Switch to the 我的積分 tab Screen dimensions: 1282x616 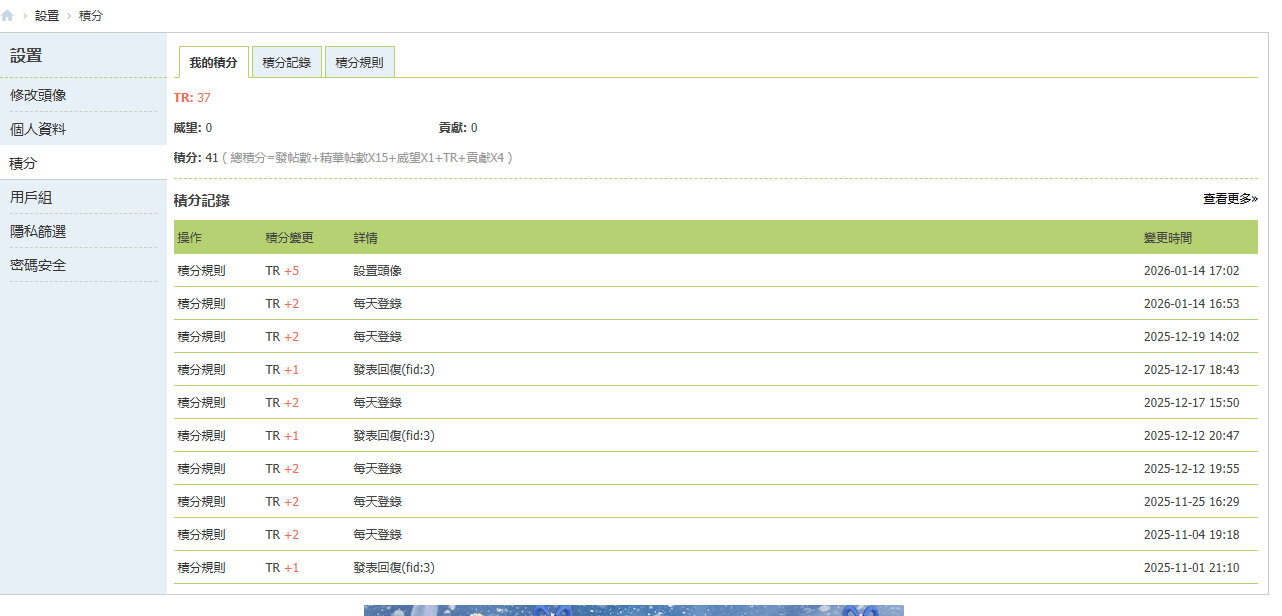tap(213, 62)
